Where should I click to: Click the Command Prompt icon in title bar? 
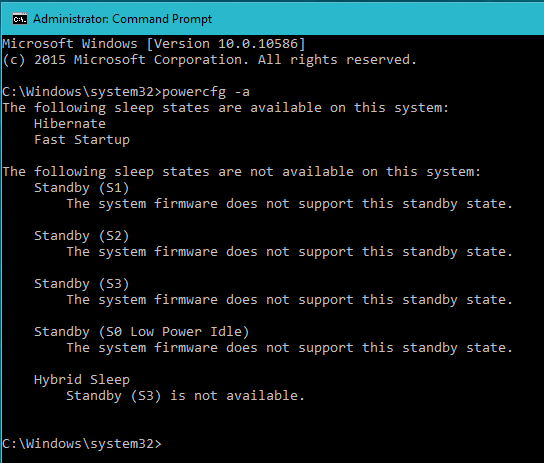[20, 19]
